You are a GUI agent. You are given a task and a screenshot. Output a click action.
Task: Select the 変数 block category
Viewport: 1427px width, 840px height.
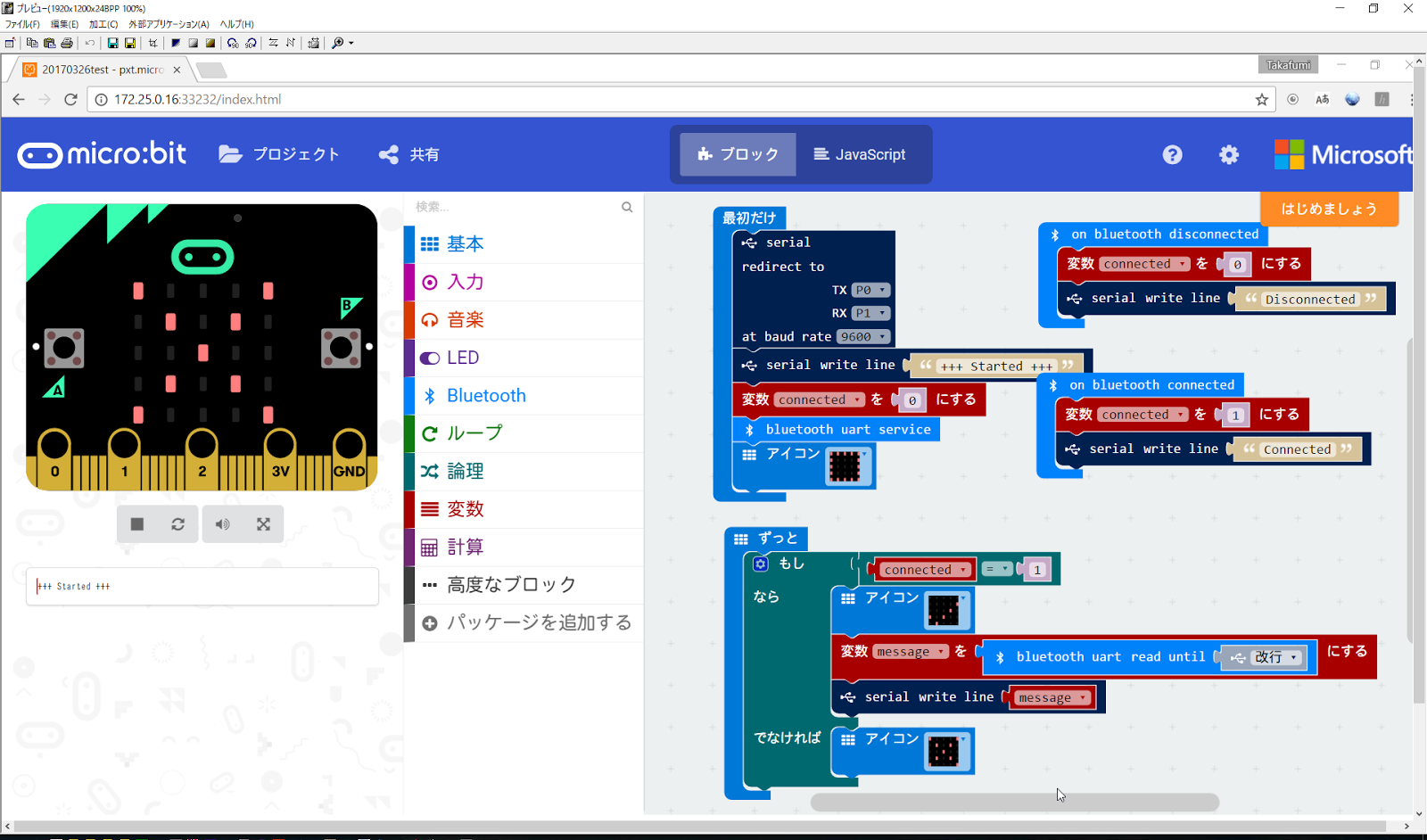[x=465, y=508]
